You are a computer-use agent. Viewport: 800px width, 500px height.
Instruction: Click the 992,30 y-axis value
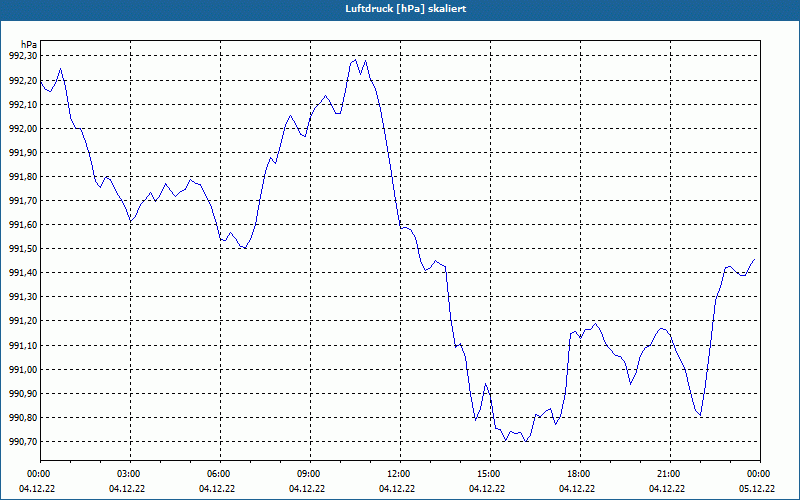23,56
